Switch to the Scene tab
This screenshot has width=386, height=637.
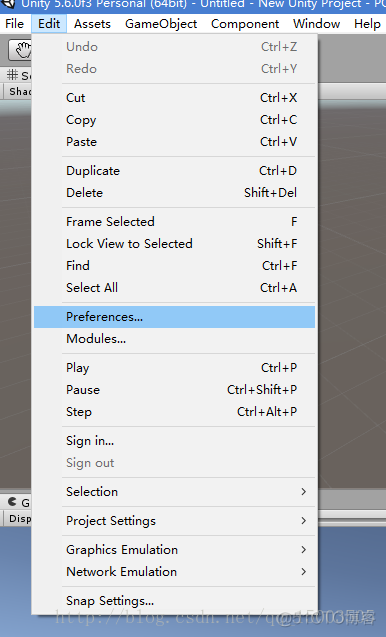tap(18, 75)
